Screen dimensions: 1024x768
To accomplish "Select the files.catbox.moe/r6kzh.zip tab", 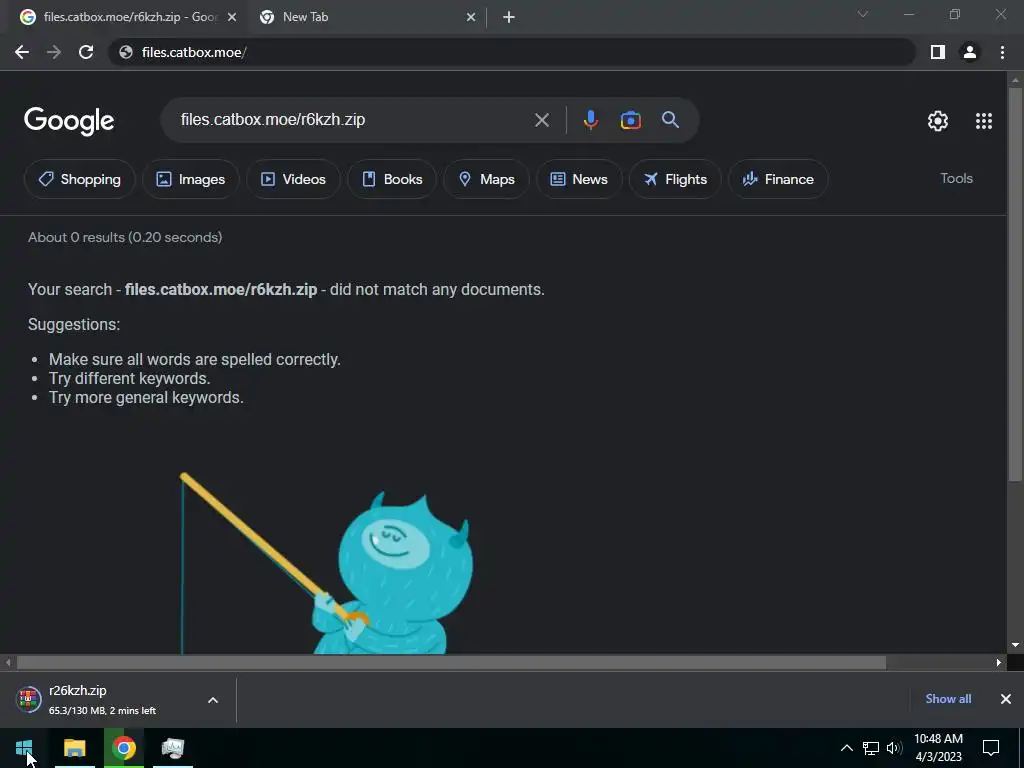I will click(129, 18).
